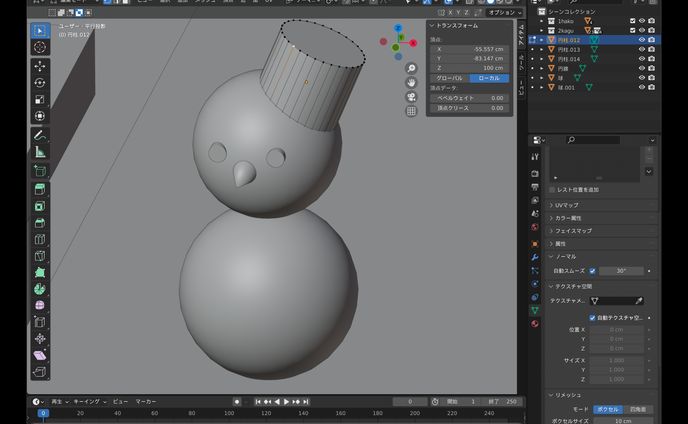Viewport: 688px width, 424px height.
Task: Open the Material properties tab
Action: pos(535,324)
